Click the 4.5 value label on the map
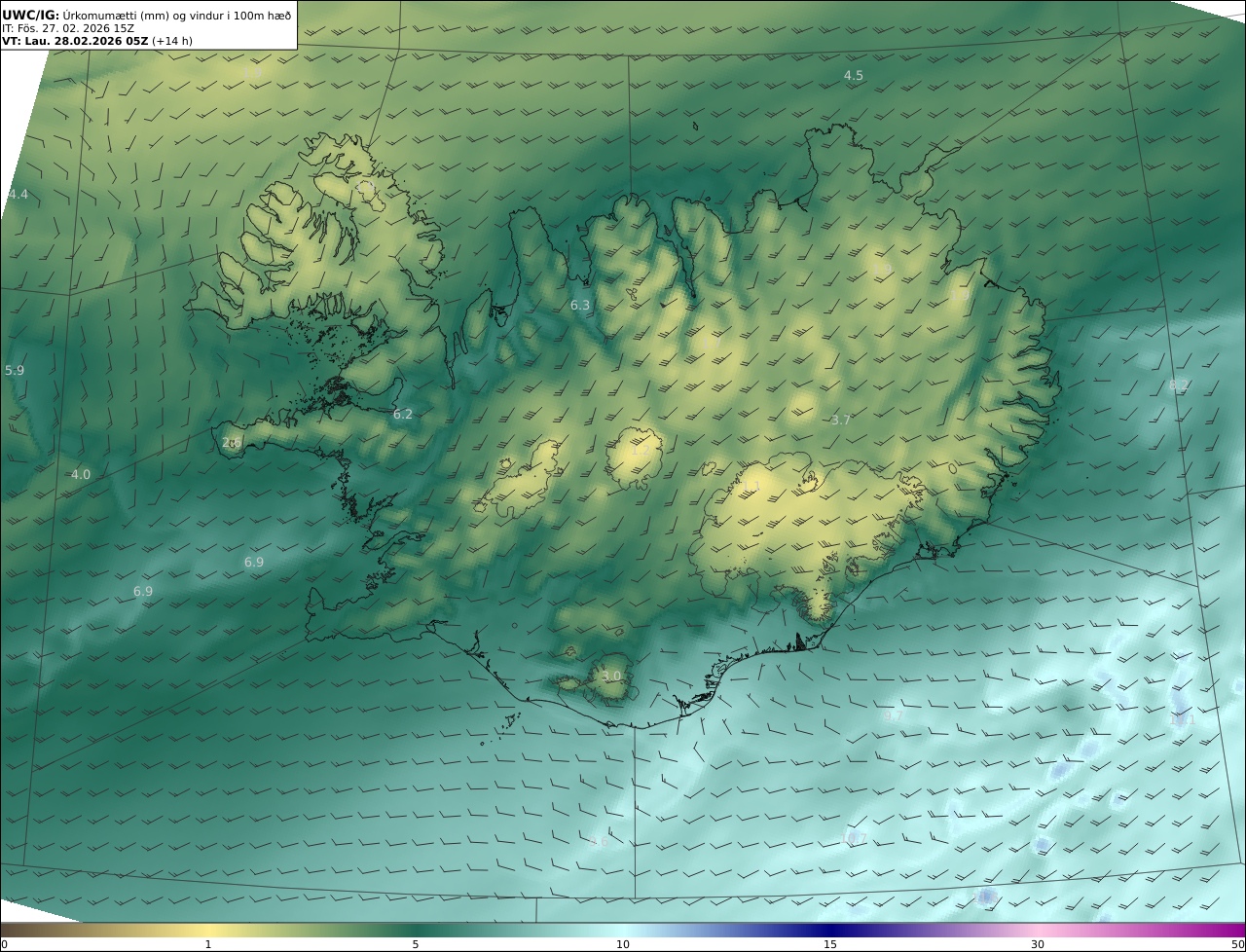This screenshot has height=952, width=1246. (853, 75)
